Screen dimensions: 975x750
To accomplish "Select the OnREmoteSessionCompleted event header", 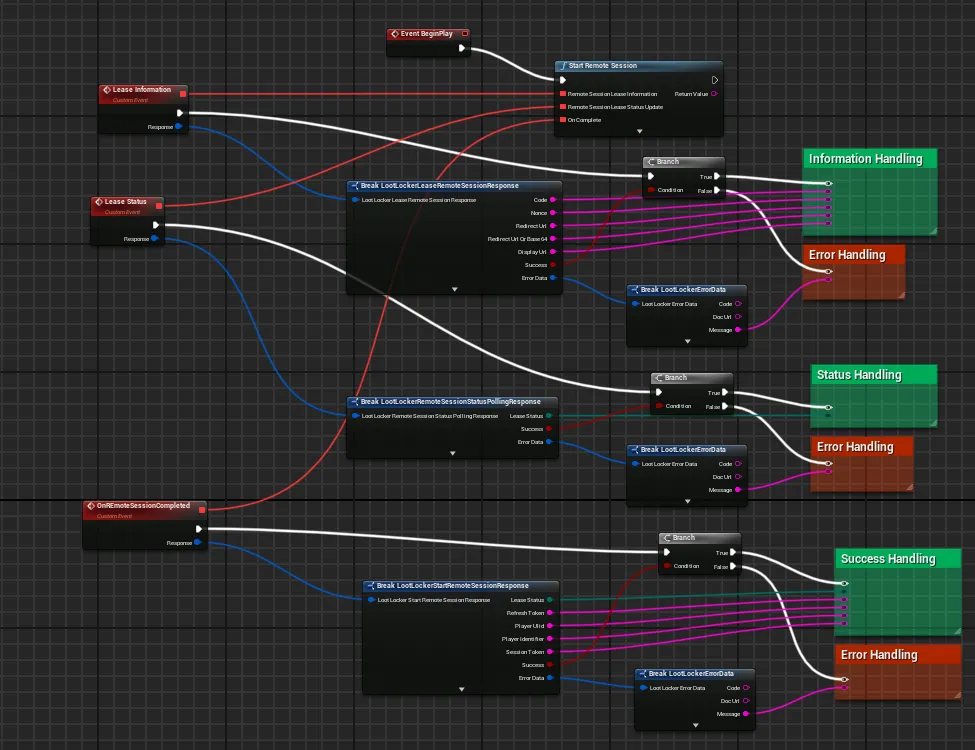I will [144, 510].
